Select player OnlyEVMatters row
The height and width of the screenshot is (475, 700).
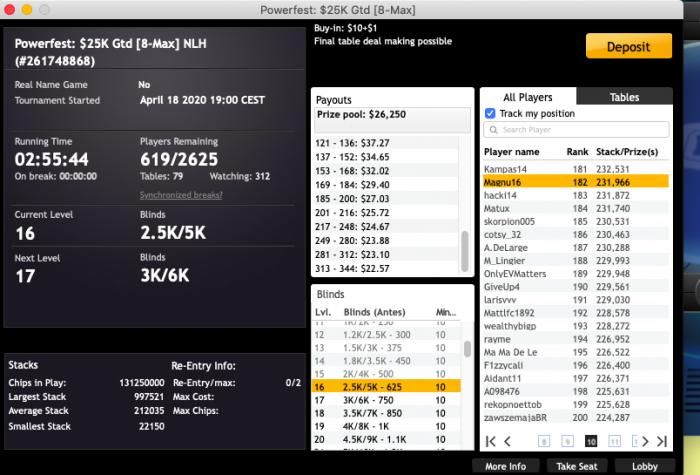(x=576, y=273)
